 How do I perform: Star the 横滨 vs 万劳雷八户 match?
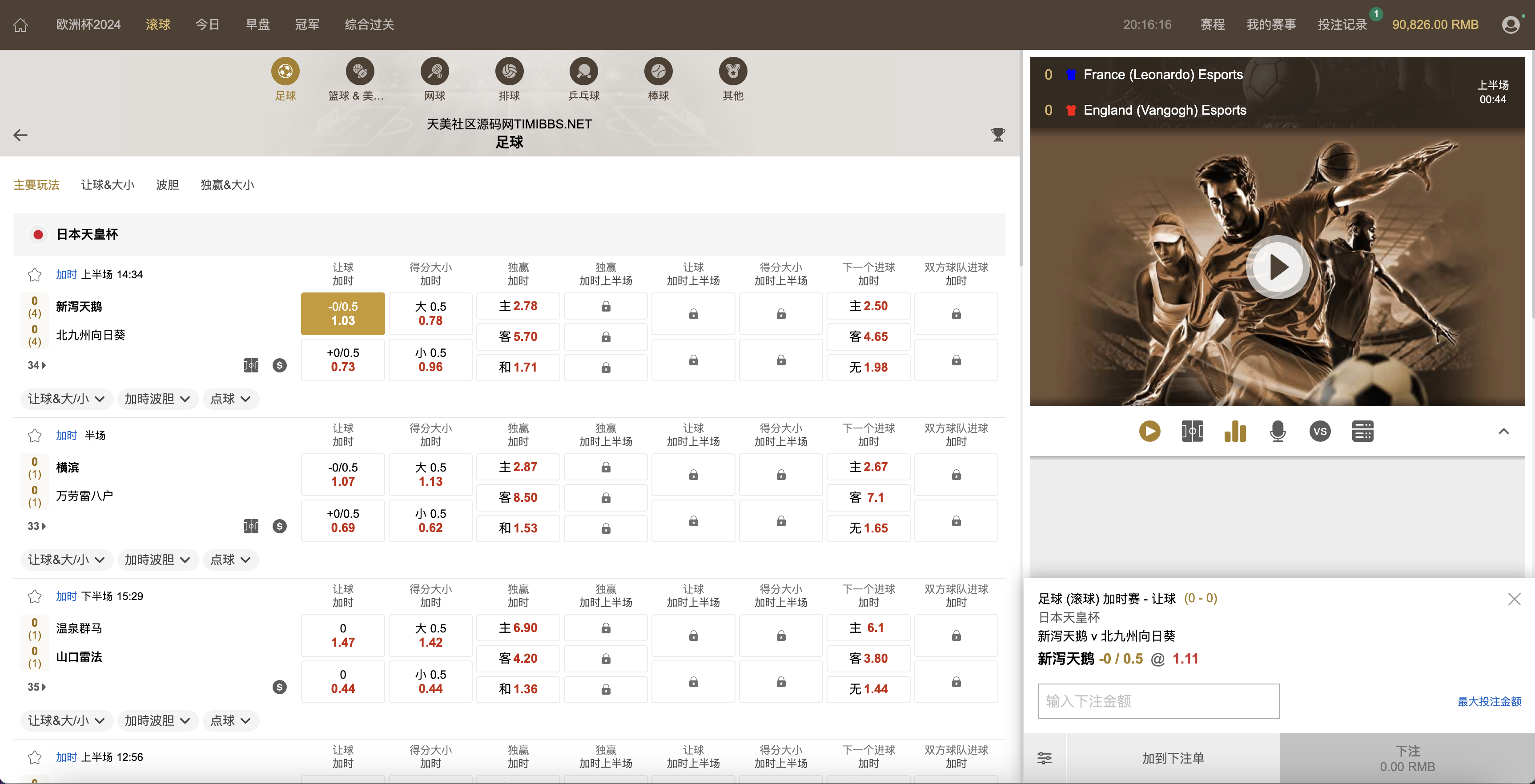pos(34,435)
